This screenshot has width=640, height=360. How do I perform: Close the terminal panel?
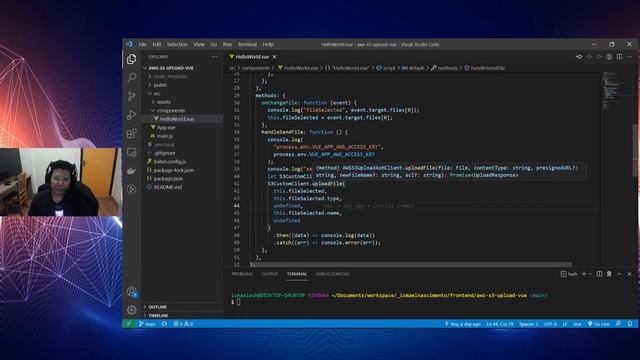click(x=630, y=274)
